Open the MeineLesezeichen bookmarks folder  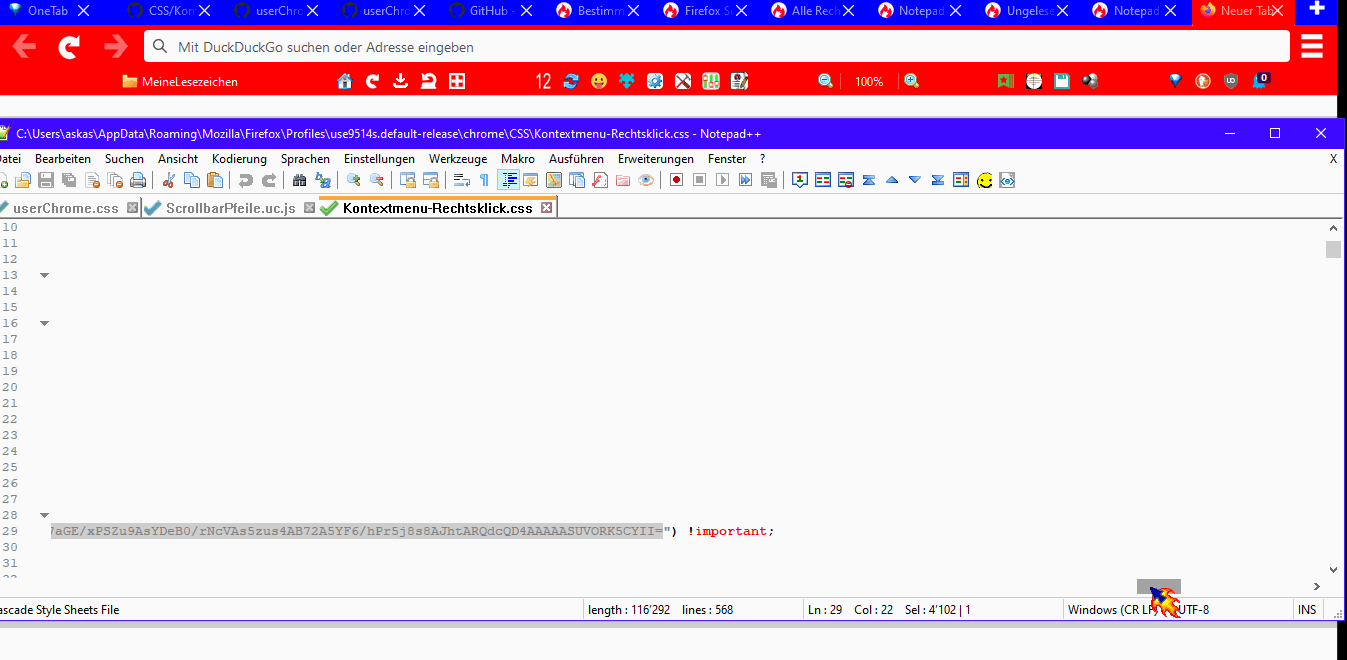click(180, 82)
